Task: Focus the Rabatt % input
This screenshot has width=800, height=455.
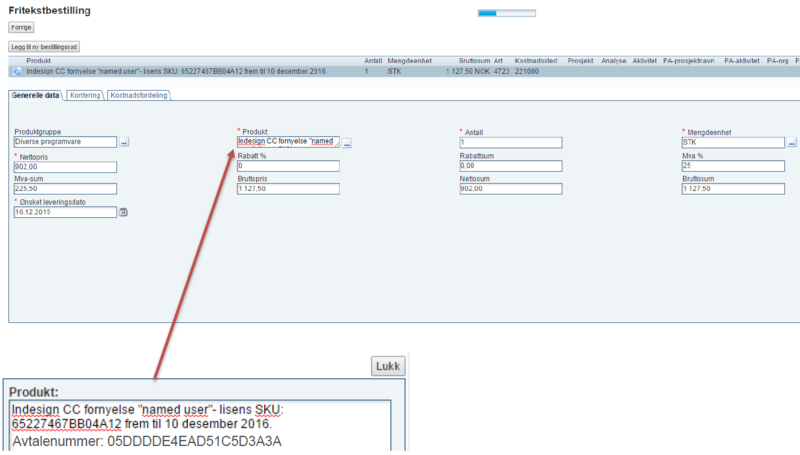Action: click(x=288, y=166)
